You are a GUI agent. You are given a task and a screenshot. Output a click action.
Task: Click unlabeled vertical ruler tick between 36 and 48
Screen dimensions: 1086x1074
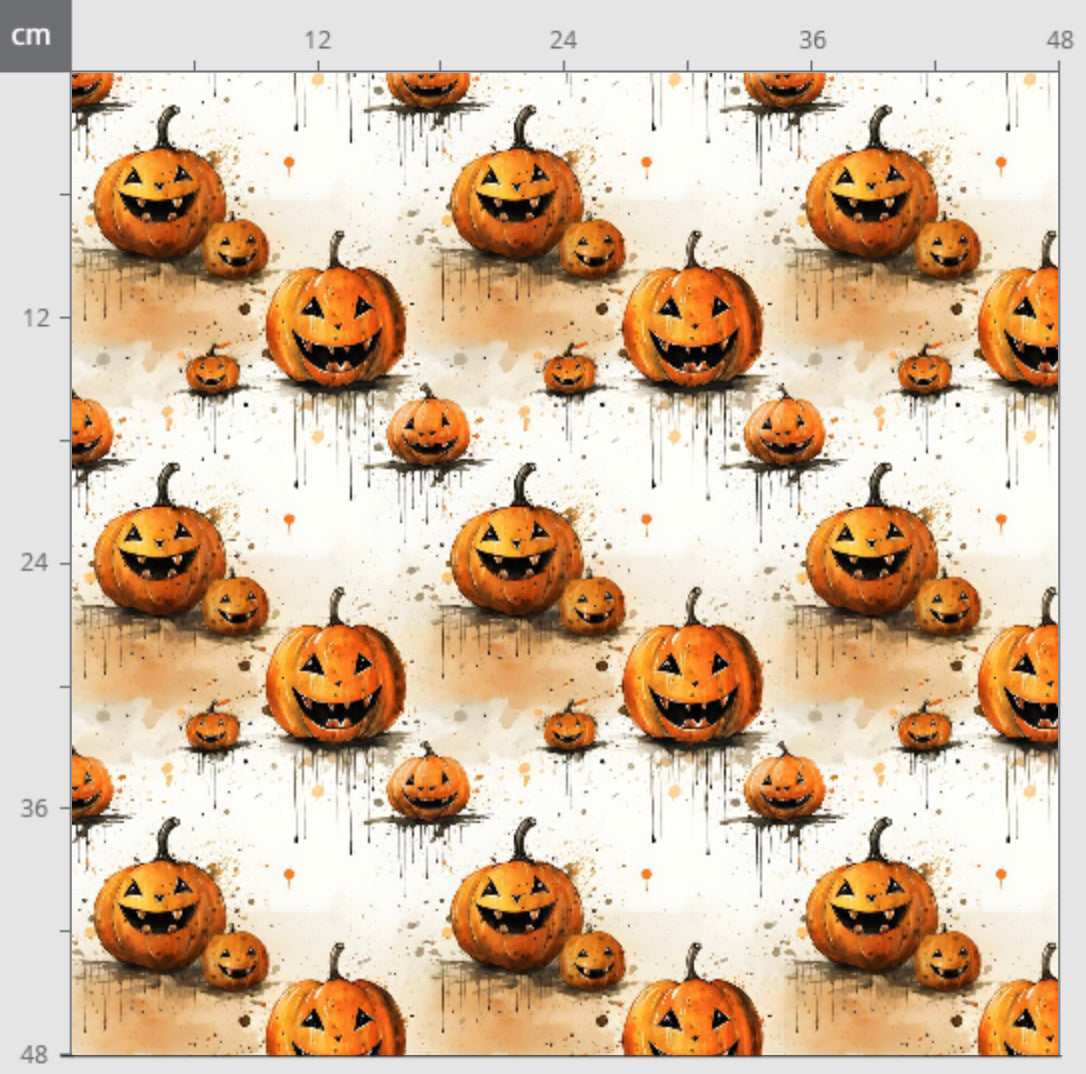[x=65, y=930]
